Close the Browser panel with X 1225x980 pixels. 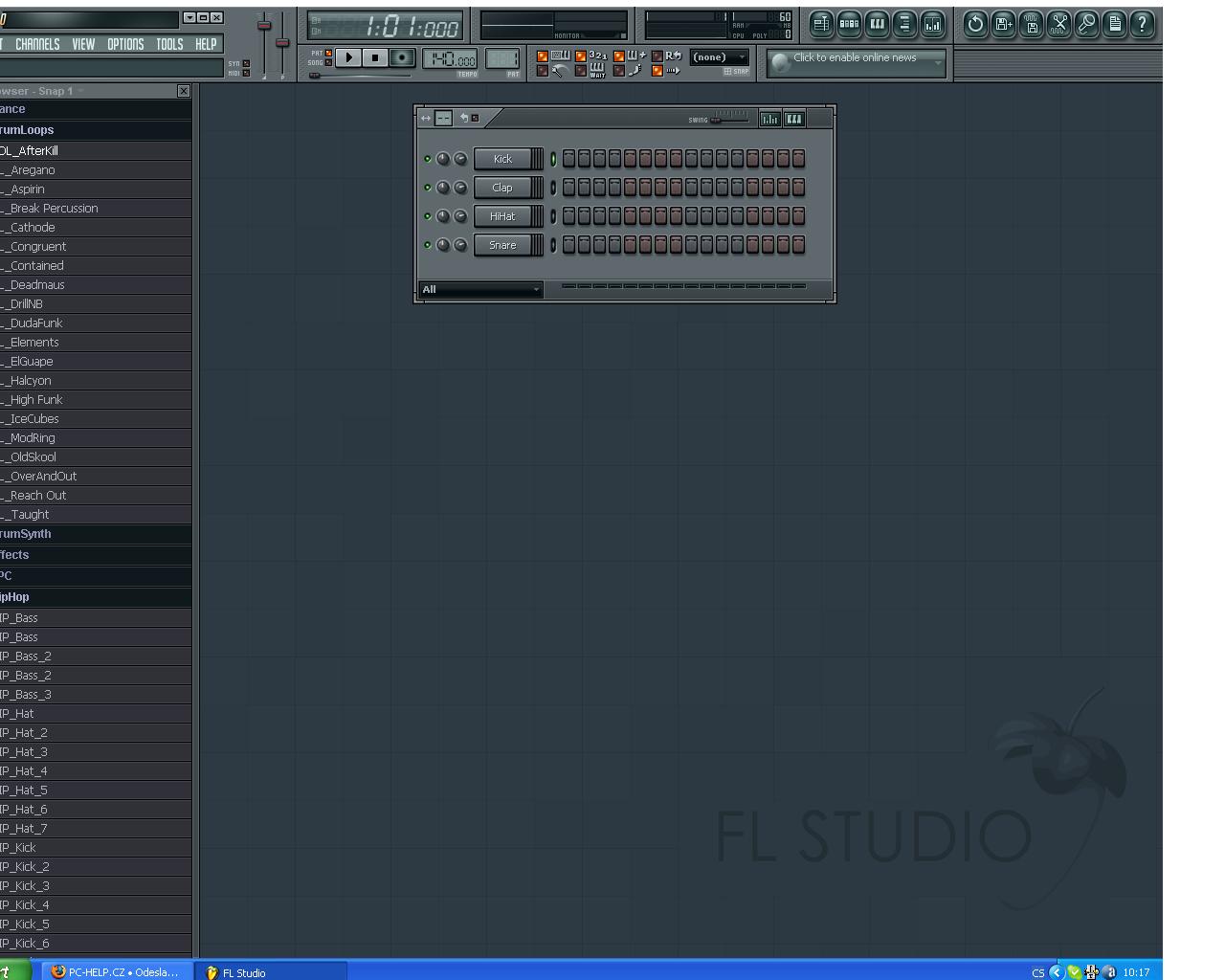tap(184, 91)
